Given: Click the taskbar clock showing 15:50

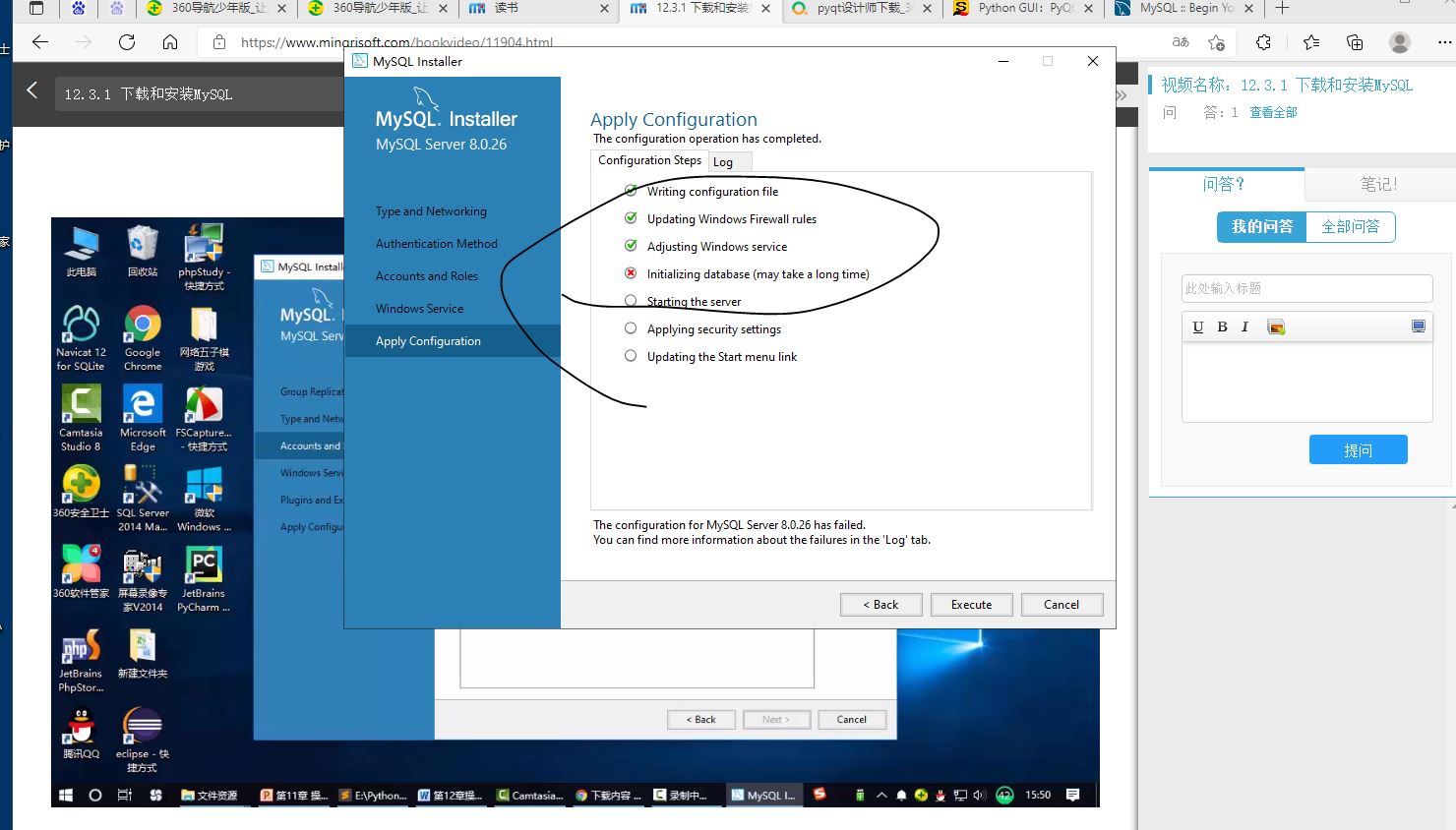Looking at the screenshot, I should click(1038, 795).
